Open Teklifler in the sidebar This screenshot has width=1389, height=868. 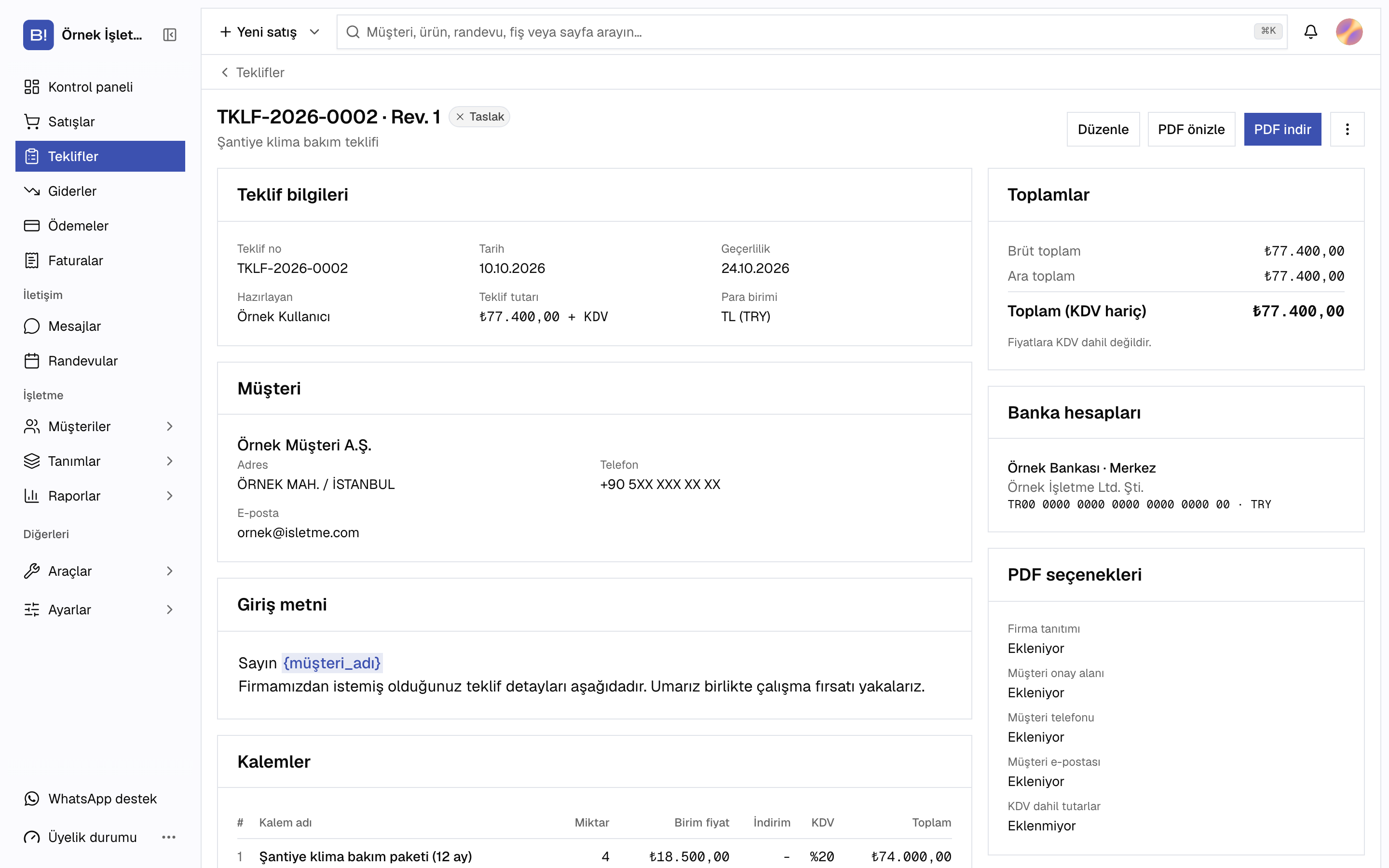pos(100,156)
